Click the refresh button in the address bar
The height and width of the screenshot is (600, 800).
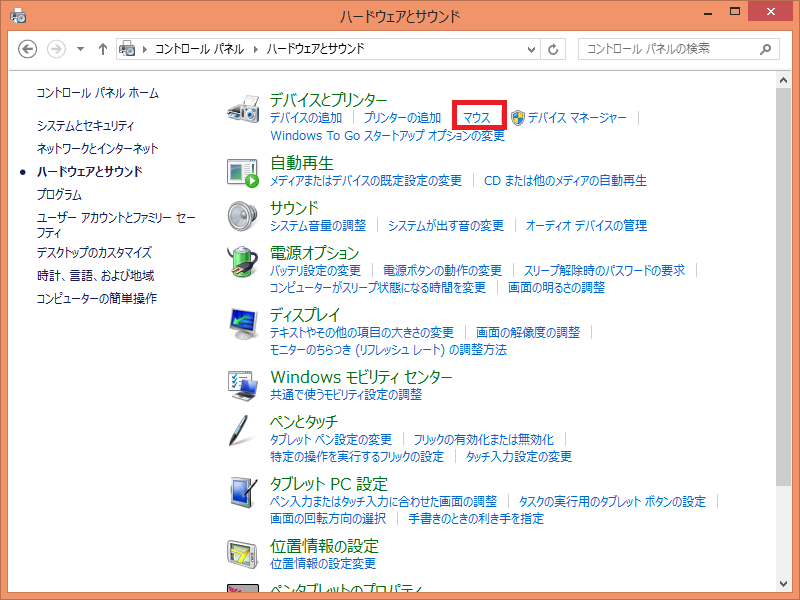pyautogui.click(x=555, y=47)
